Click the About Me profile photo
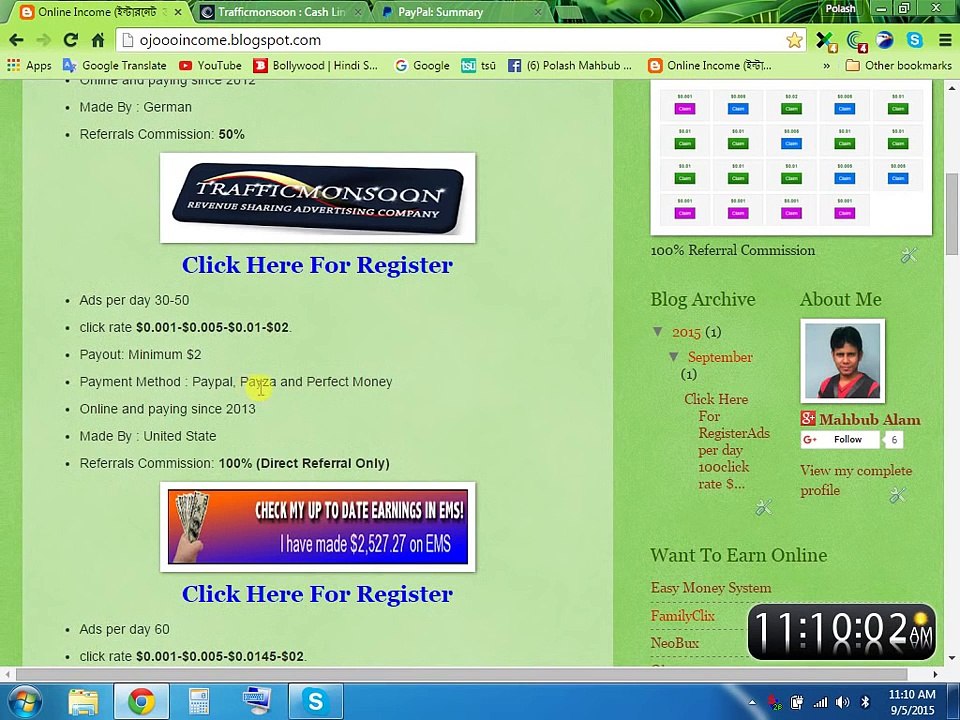This screenshot has width=960, height=720. tap(842, 361)
